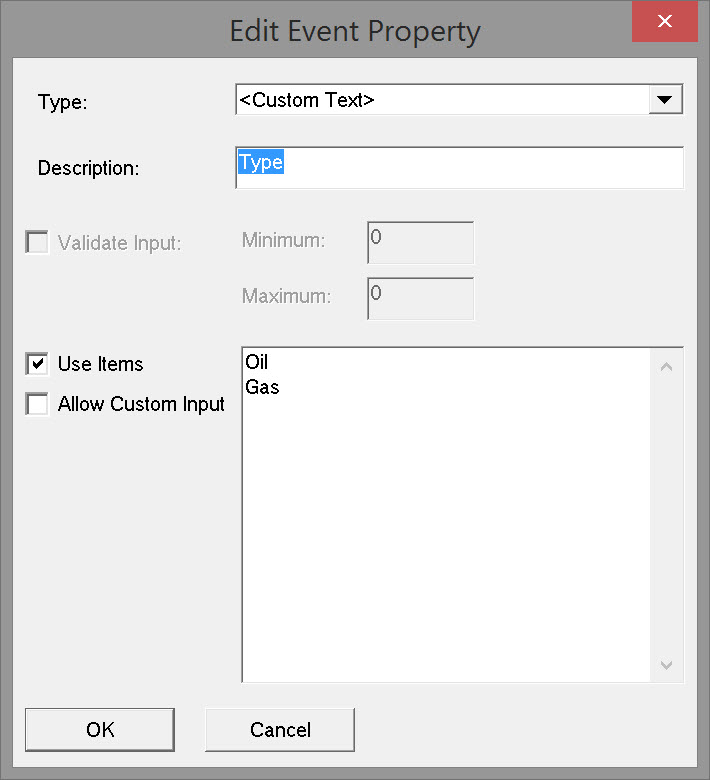The height and width of the screenshot is (780, 710).
Task: Select the Oil entry in items list
Action: tap(257, 362)
